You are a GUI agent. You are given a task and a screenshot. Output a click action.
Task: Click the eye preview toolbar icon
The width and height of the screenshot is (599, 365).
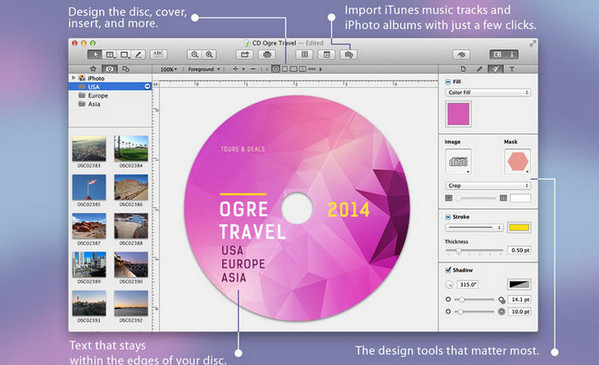pos(461,55)
